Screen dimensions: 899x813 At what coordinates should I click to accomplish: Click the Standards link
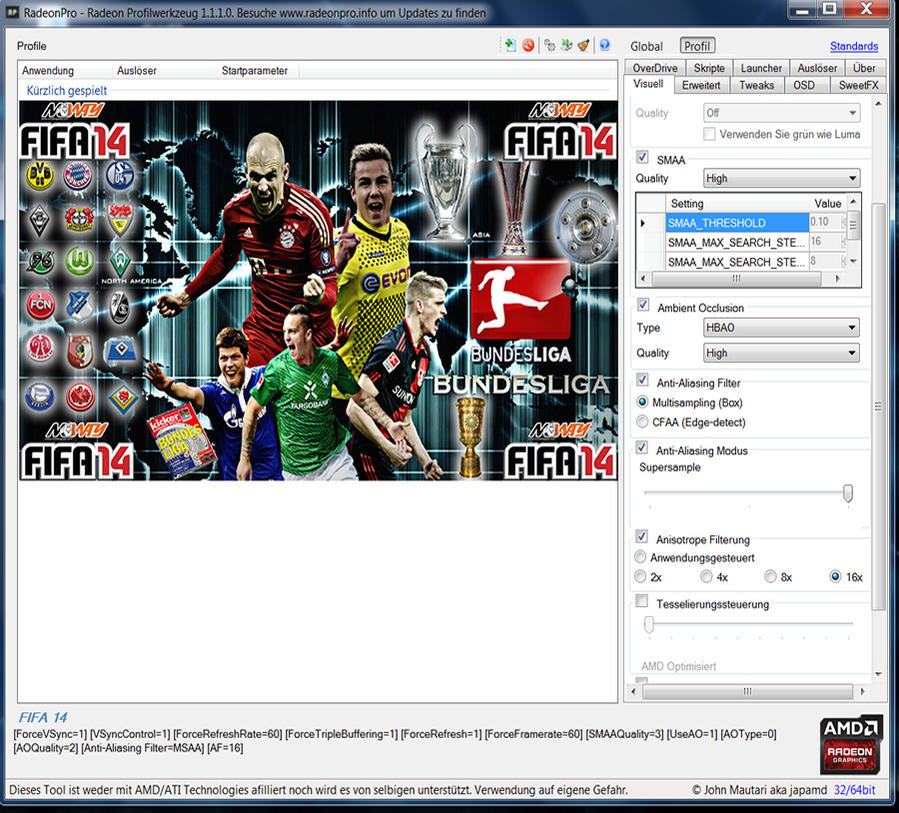pos(854,46)
